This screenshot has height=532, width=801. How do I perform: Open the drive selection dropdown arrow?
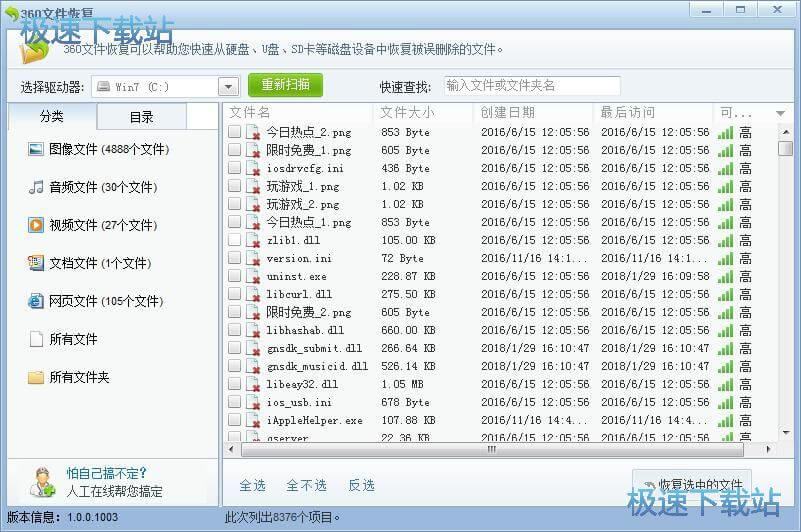[x=228, y=87]
